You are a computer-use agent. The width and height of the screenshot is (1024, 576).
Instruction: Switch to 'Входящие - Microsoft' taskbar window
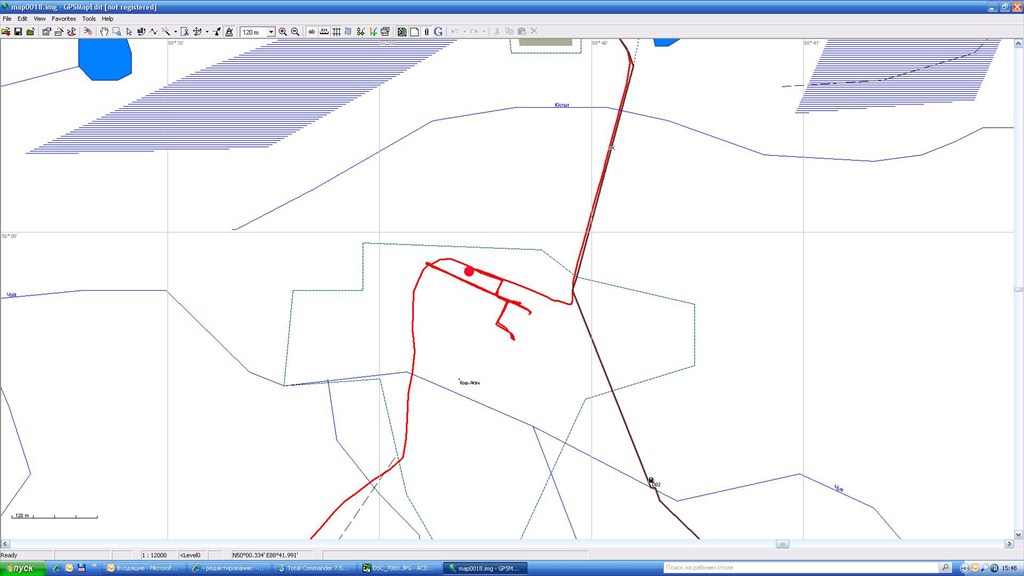145,568
